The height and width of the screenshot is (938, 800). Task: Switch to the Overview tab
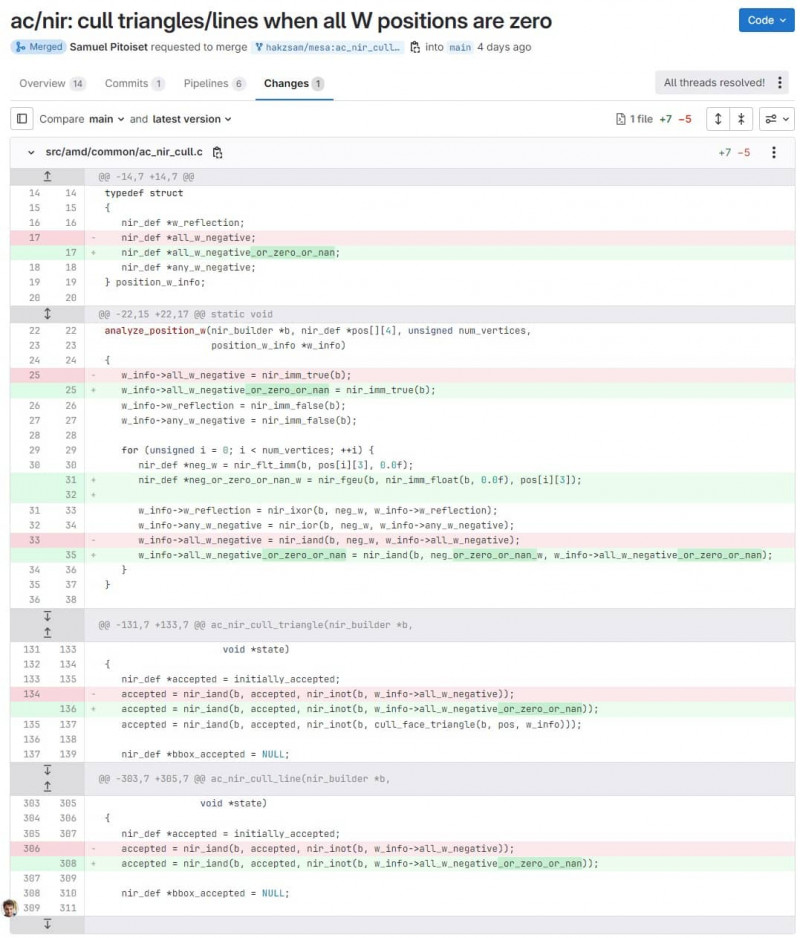click(x=51, y=83)
